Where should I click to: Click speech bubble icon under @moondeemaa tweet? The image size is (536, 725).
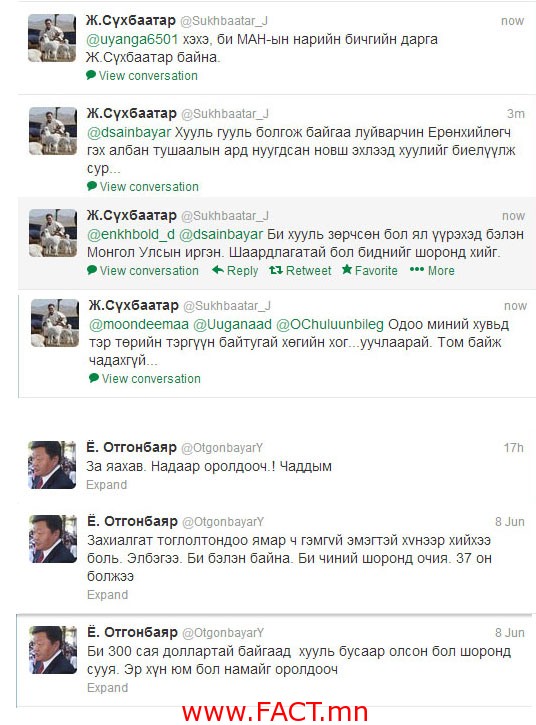coord(94,378)
